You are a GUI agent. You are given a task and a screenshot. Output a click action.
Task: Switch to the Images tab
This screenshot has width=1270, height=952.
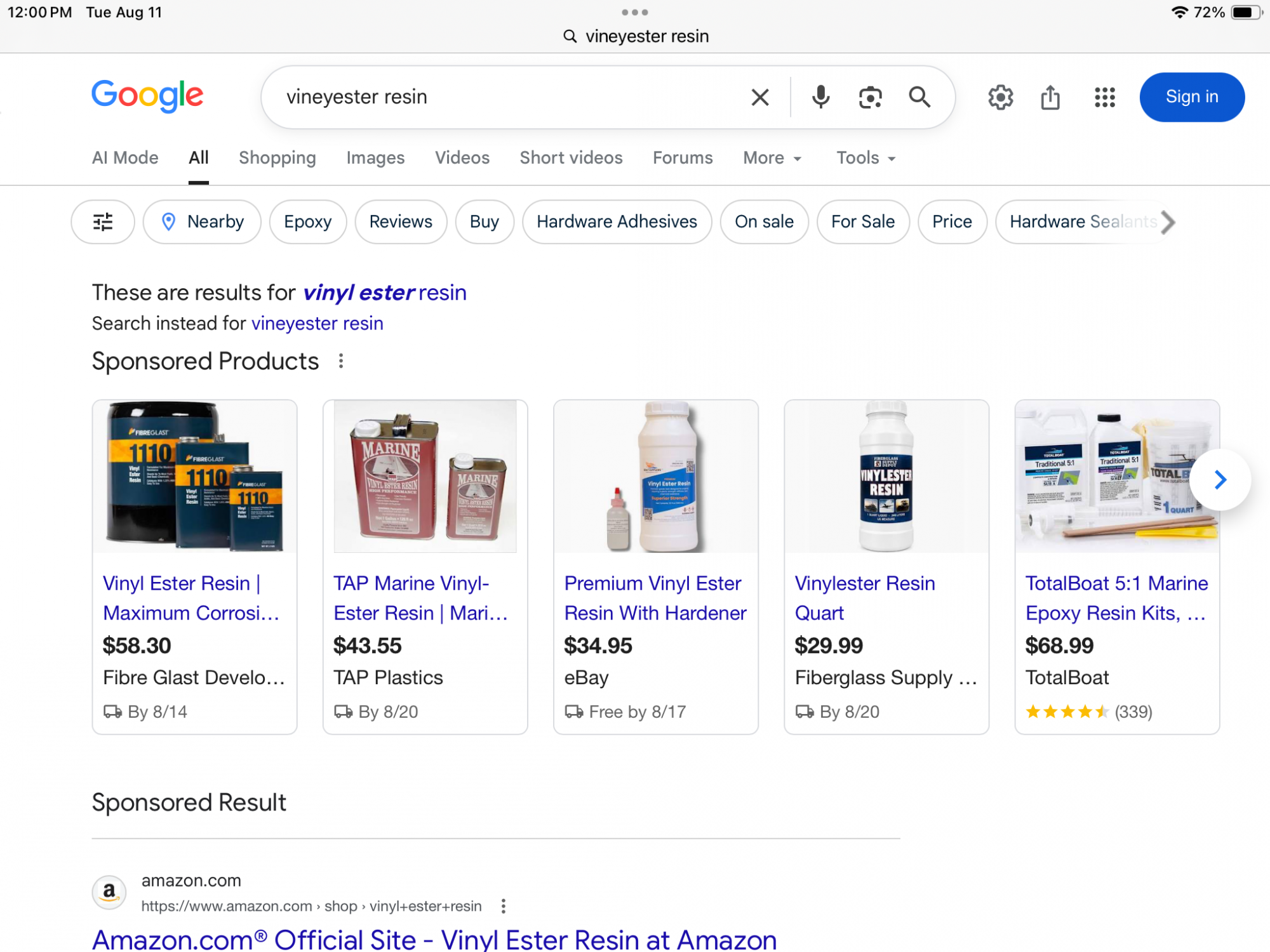tap(375, 158)
